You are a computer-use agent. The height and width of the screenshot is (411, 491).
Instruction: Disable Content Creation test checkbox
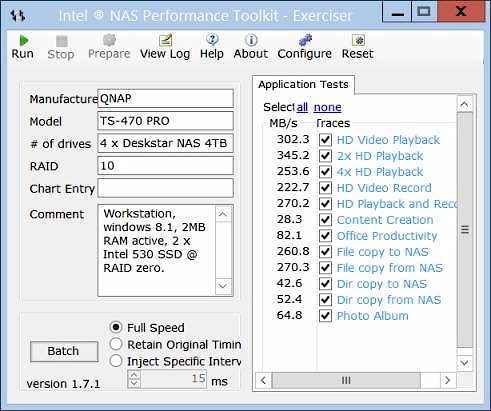pyautogui.click(x=325, y=220)
